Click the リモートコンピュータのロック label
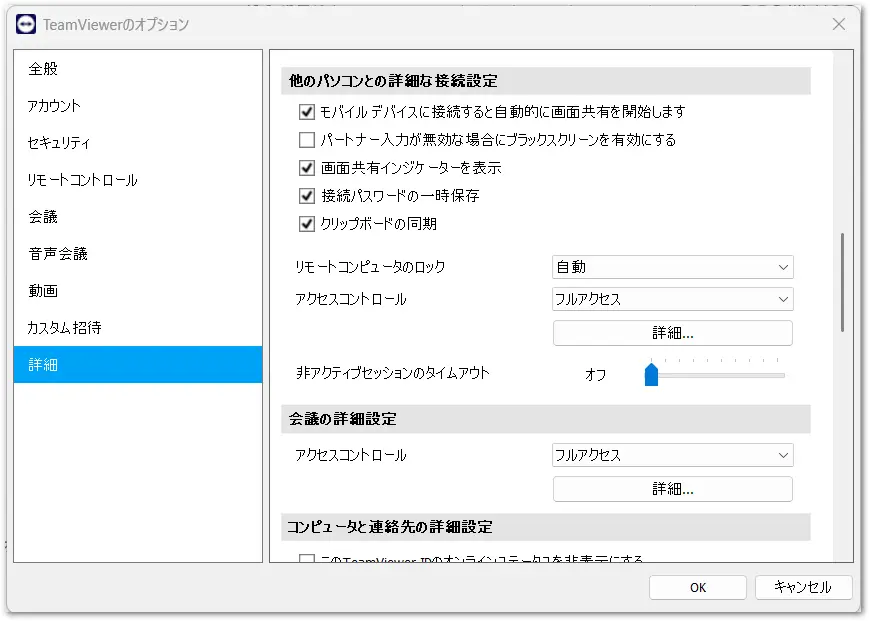870x621 pixels. point(370,267)
